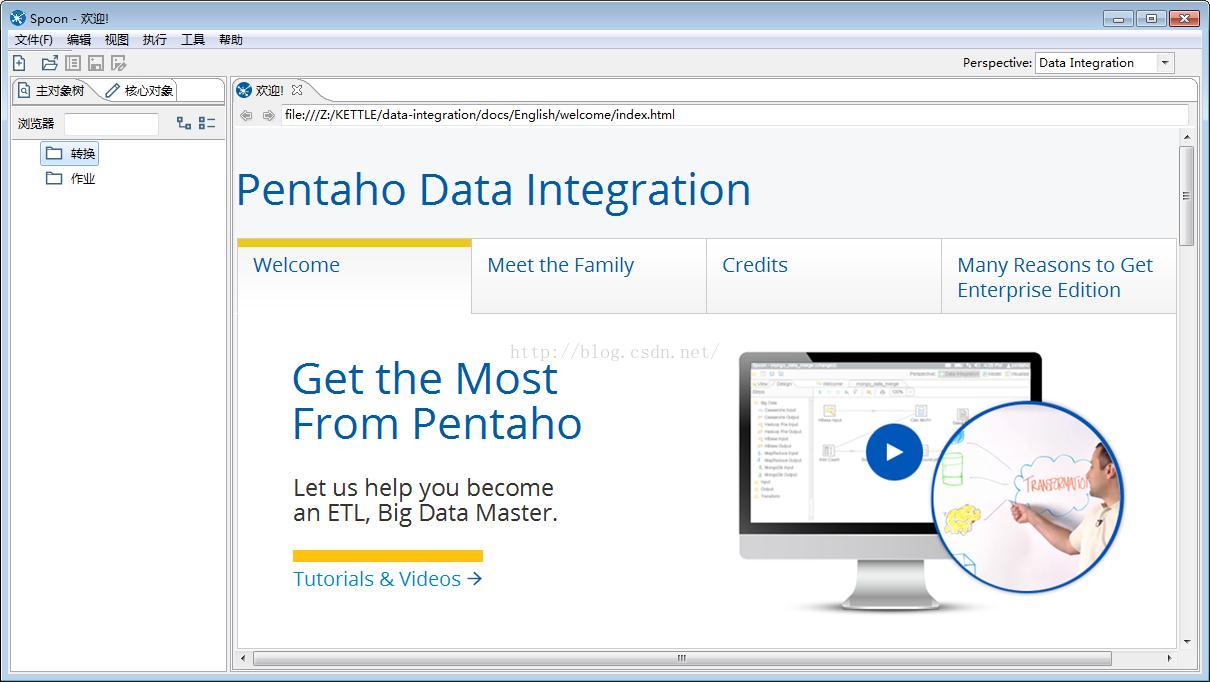Image resolution: width=1210 pixels, height=682 pixels.
Task: Follow the Tutorials & Videos link
Action: coord(387,579)
